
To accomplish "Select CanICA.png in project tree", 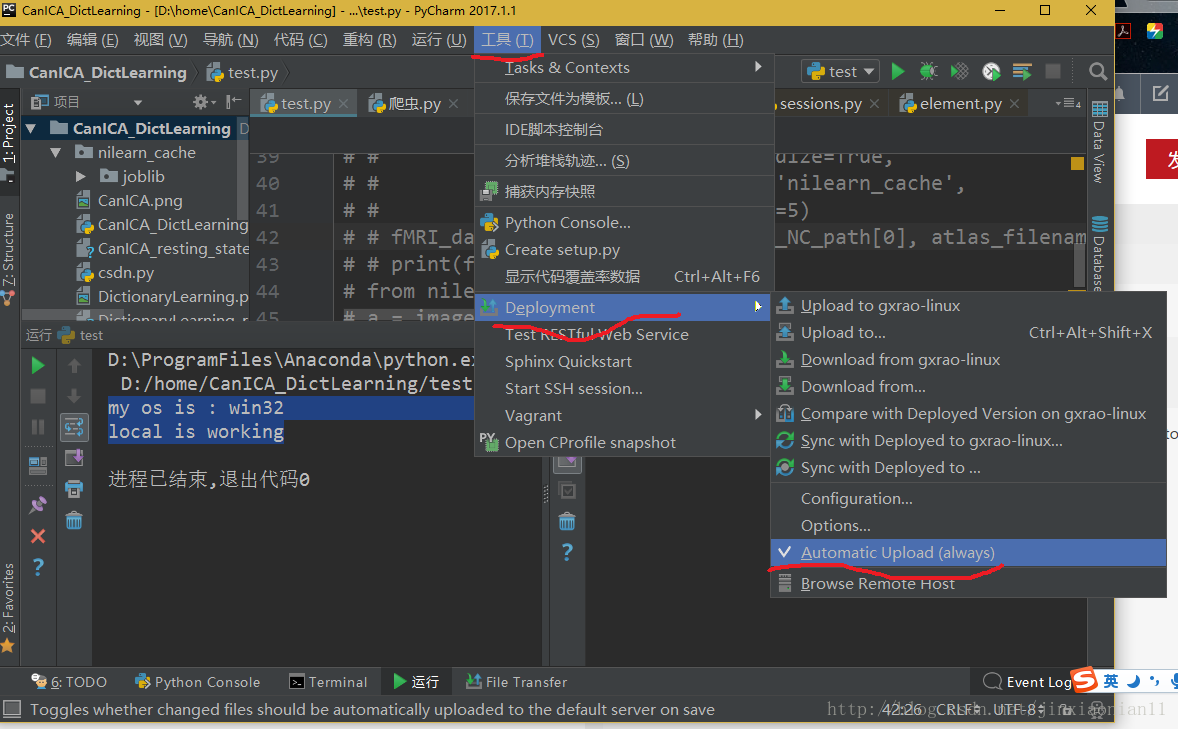I will pyautogui.click(x=140, y=201).
